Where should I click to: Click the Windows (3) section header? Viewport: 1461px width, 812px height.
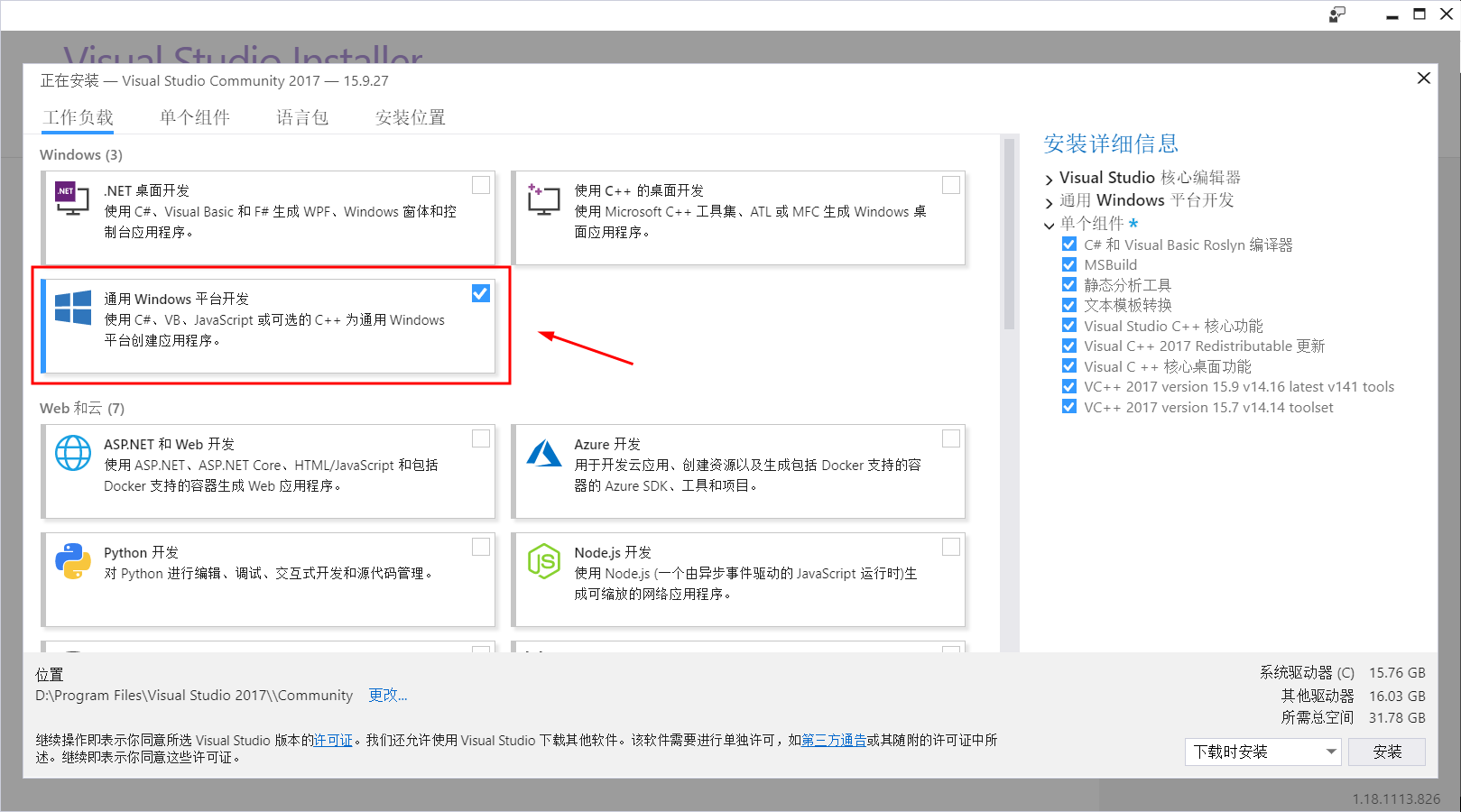click(x=81, y=154)
